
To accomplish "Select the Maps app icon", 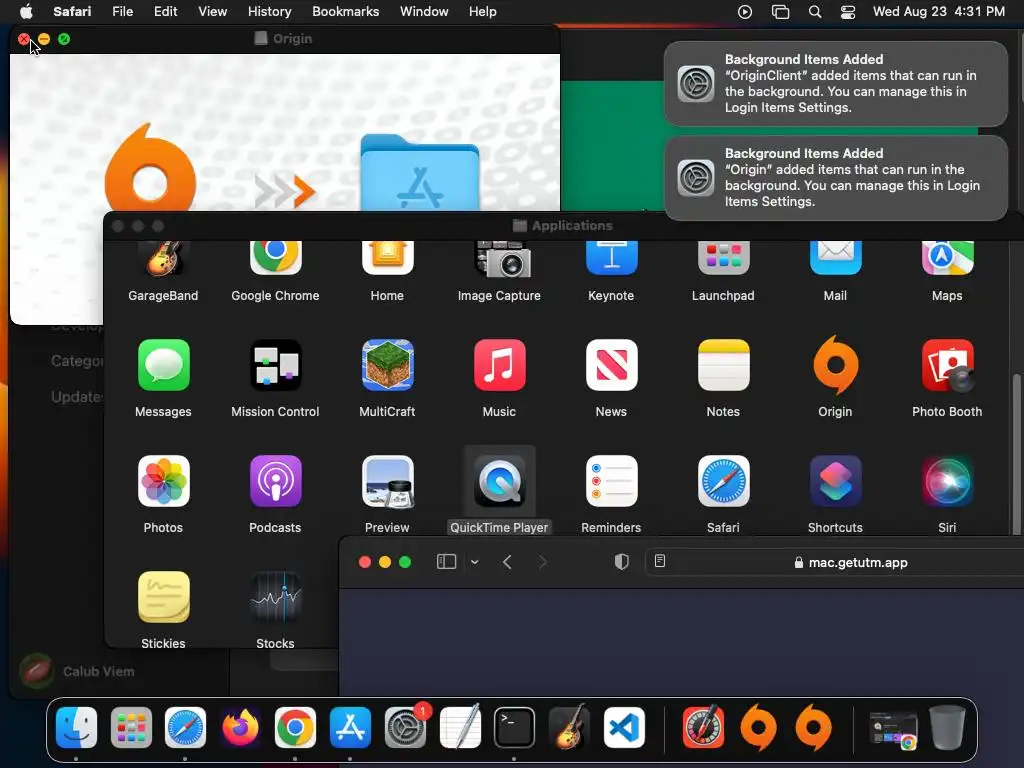I will pyautogui.click(x=947, y=258).
